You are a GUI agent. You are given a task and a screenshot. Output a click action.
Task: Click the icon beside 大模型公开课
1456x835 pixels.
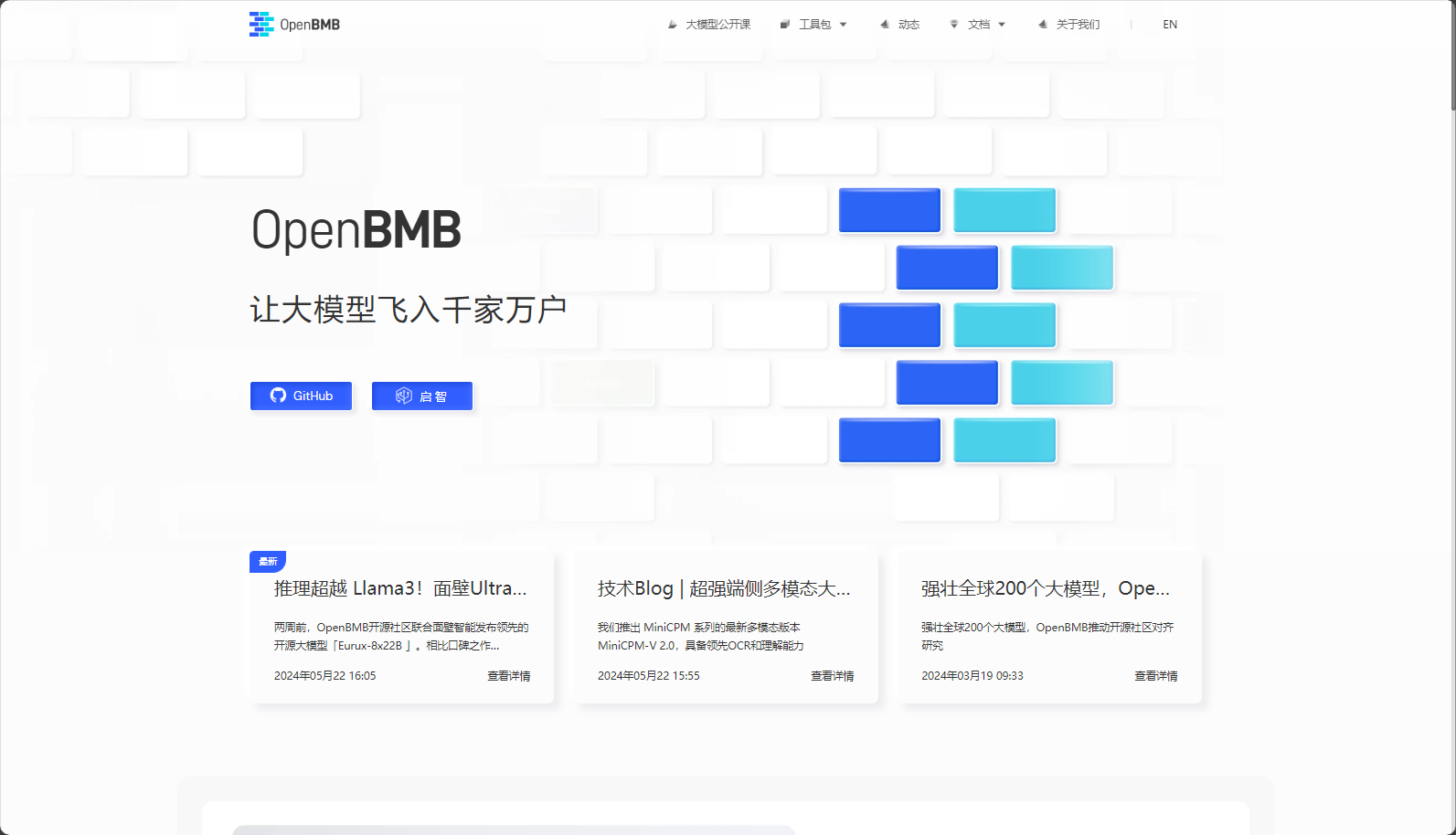(x=673, y=25)
